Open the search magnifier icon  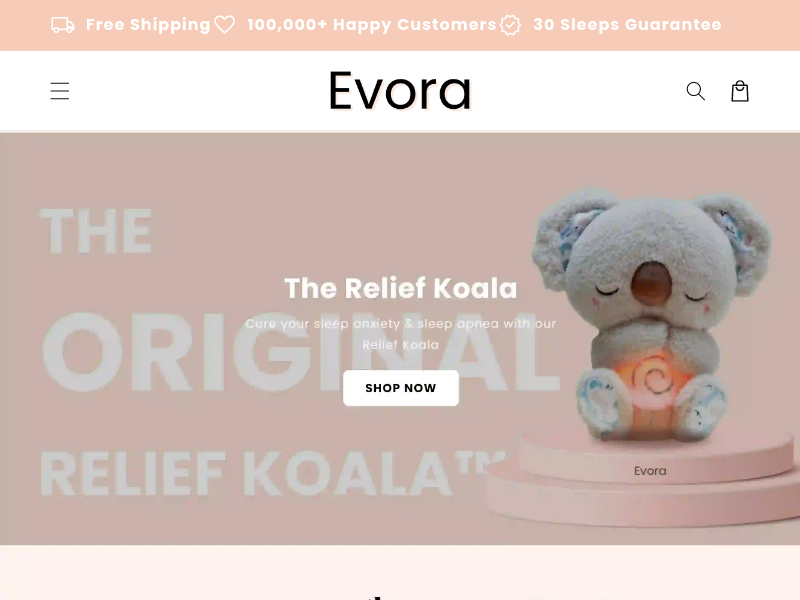click(695, 91)
